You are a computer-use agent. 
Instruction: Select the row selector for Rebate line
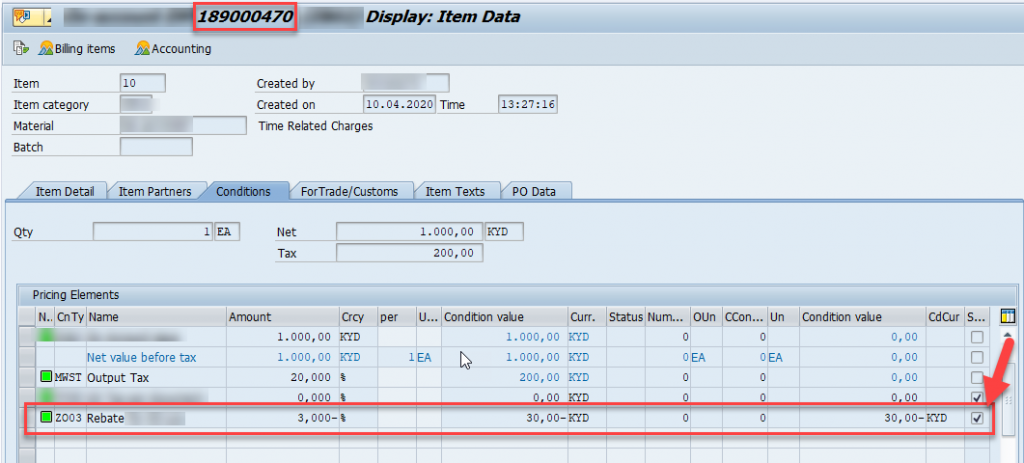pyautogui.click(x=27, y=418)
